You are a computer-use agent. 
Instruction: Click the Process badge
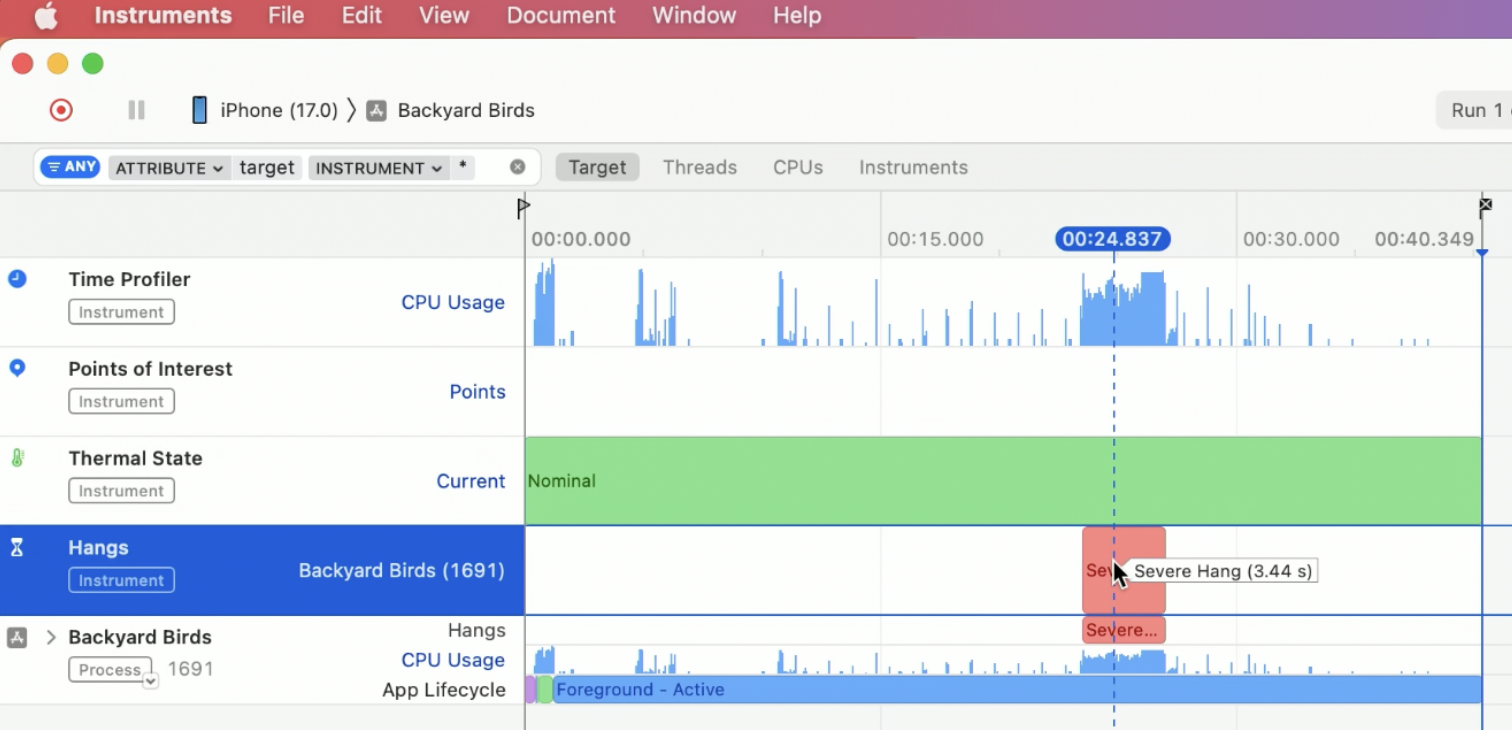[x=110, y=669]
